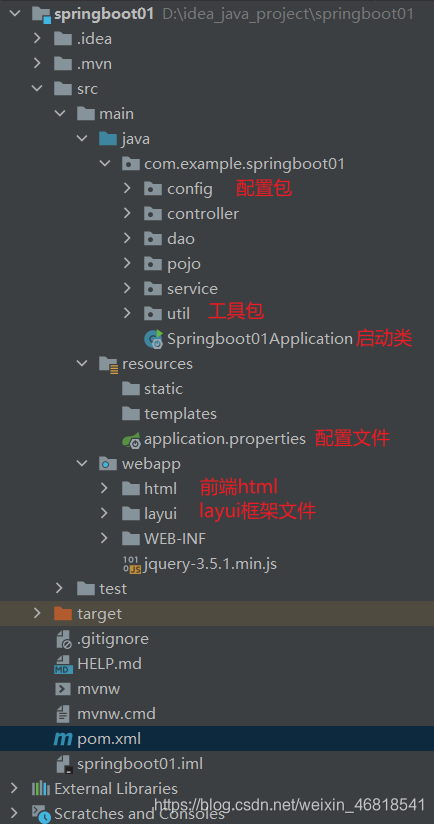Viewport: 434px width, 824px height.
Task: Click the springboot01.iml file icon
Action: point(64,764)
